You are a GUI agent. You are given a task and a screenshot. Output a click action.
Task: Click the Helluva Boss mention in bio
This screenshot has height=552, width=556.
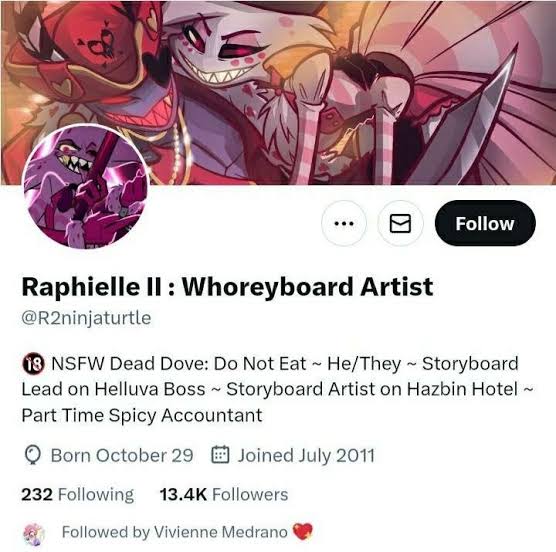150,389
